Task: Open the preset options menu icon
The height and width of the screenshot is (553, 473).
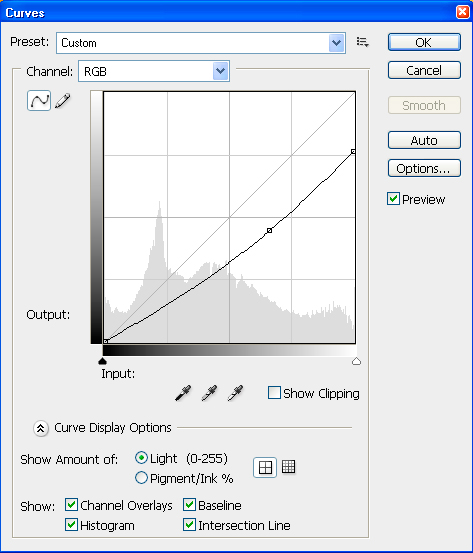Action: point(362,42)
